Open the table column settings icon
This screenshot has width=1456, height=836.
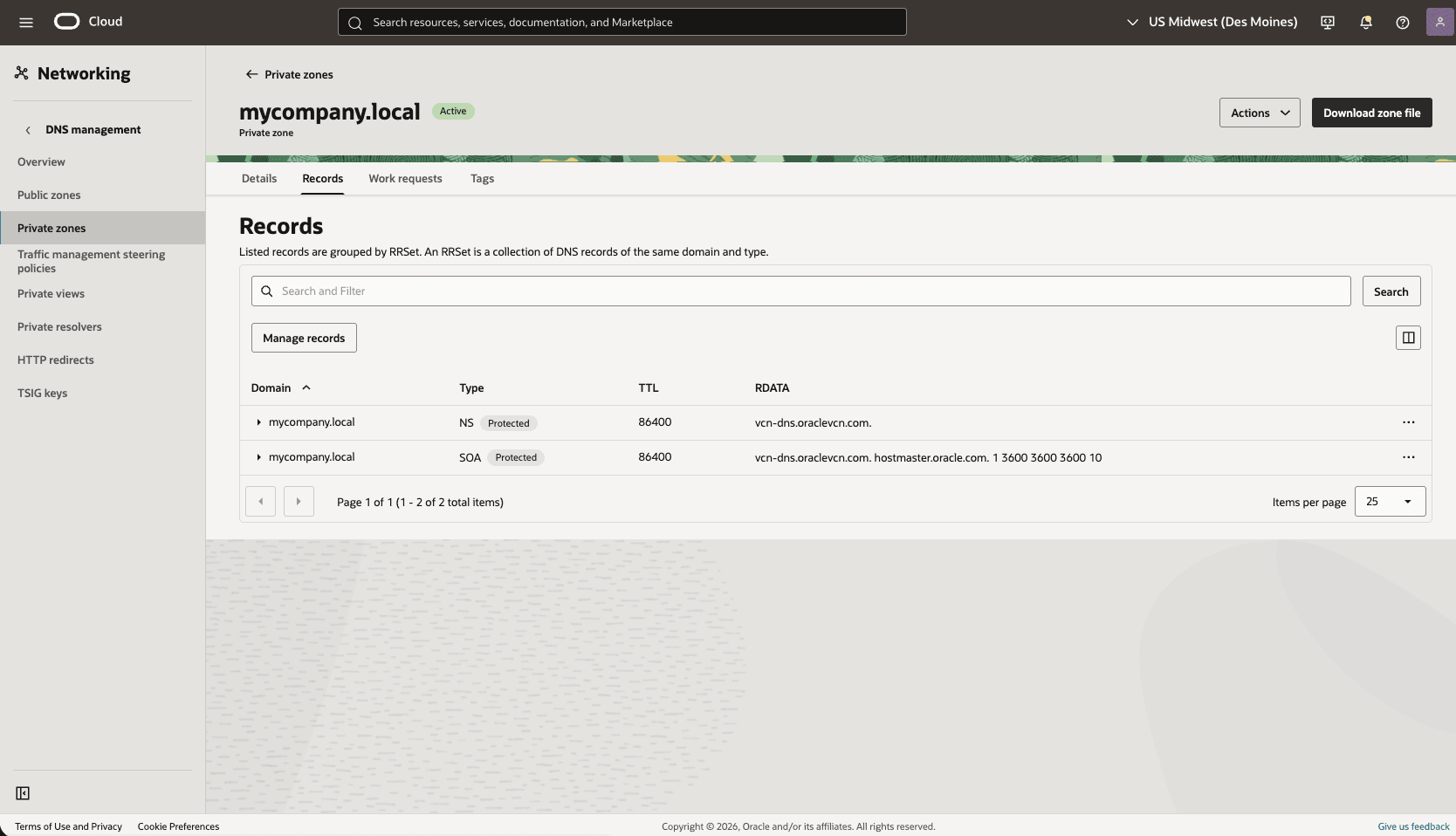click(x=1407, y=338)
